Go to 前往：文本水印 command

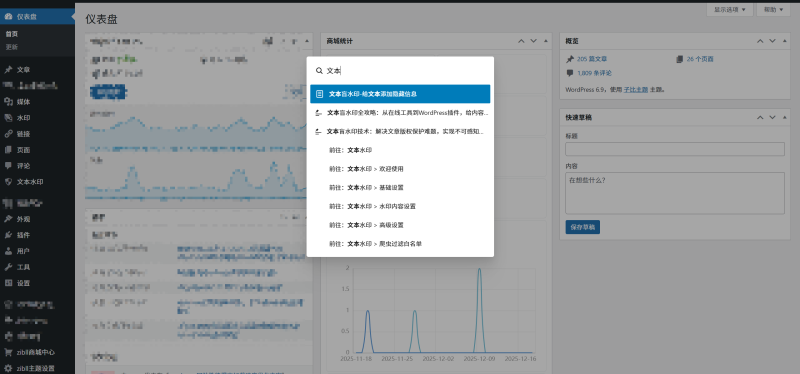[x=400, y=150]
